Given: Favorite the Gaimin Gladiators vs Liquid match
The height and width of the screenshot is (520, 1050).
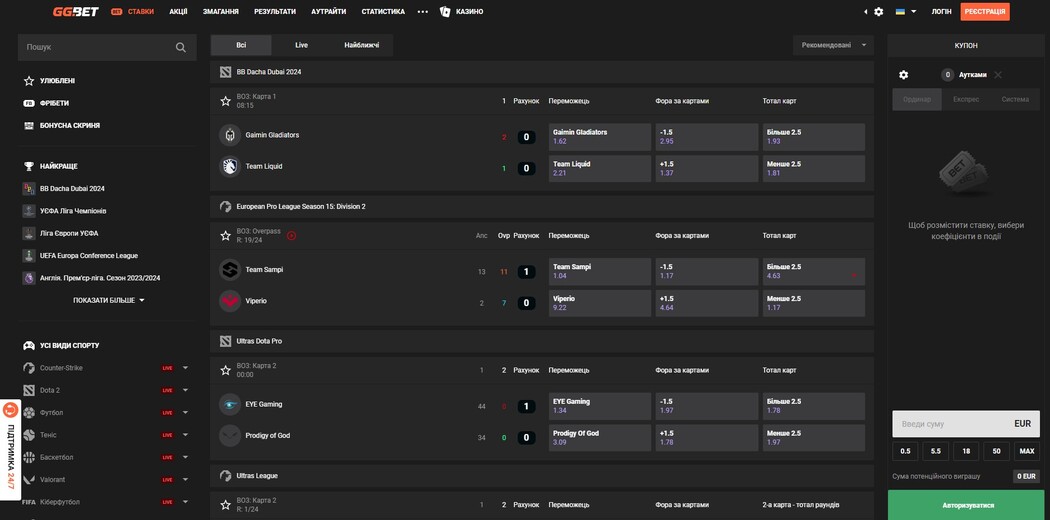Looking at the screenshot, I should click(x=226, y=101).
